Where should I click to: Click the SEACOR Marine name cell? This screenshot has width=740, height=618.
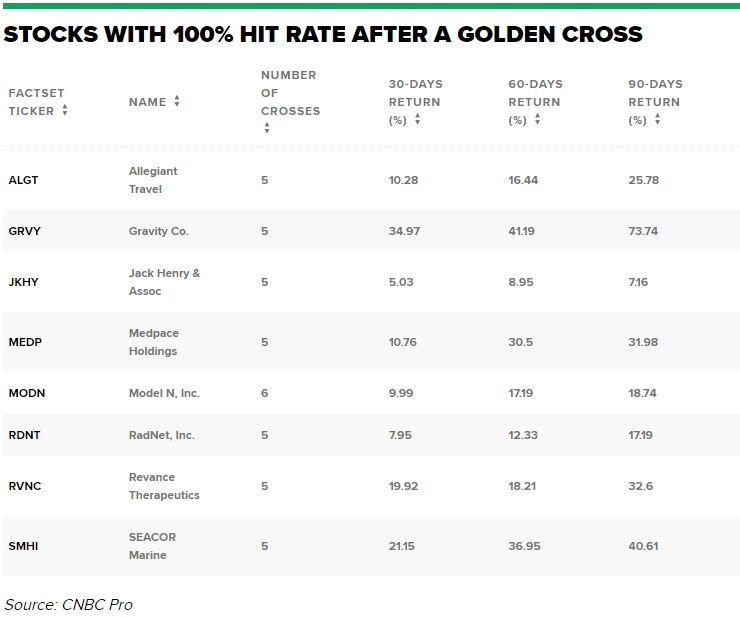click(x=152, y=546)
